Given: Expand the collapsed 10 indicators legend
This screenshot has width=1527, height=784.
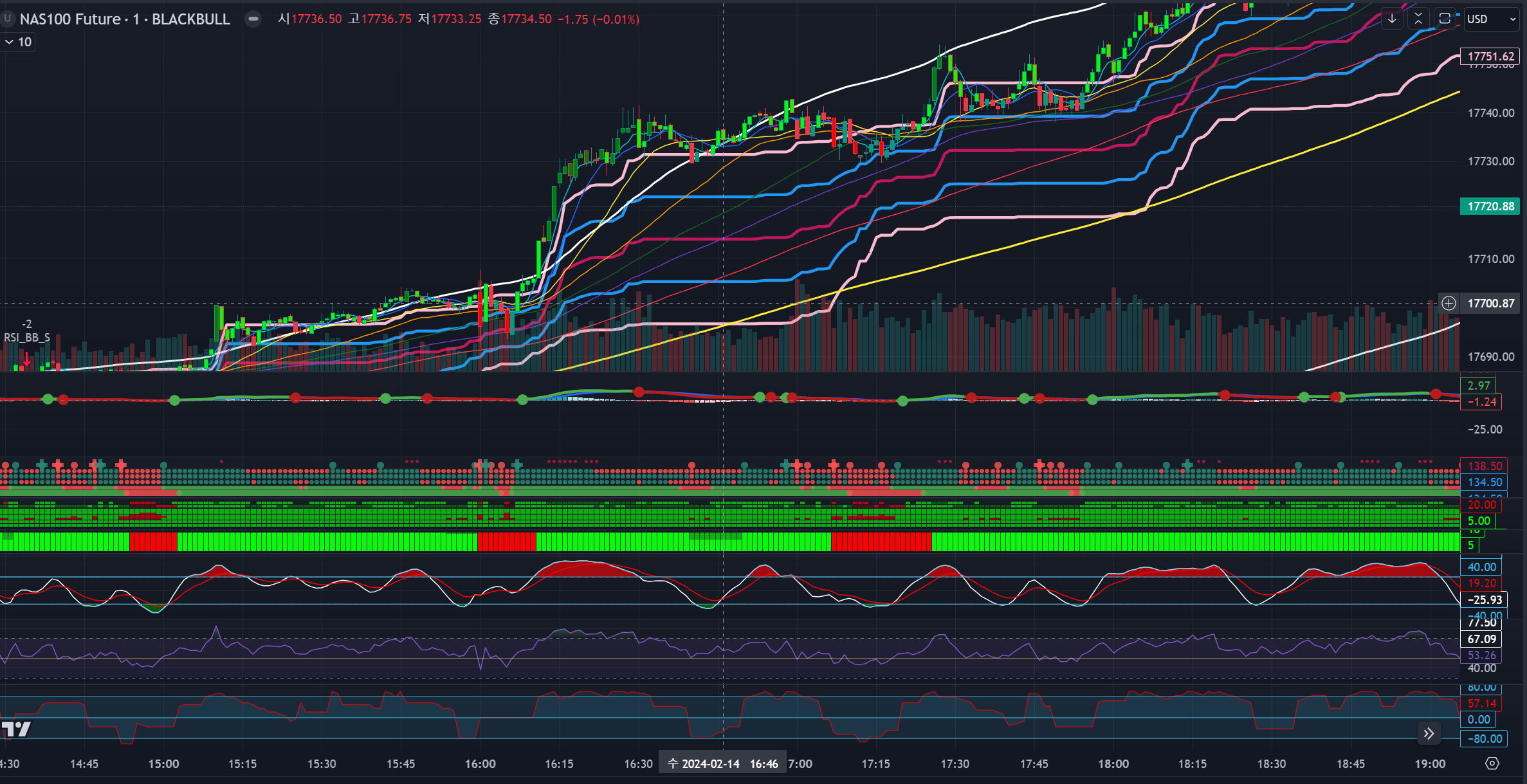Looking at the screenshot, I should pos(17,42).
